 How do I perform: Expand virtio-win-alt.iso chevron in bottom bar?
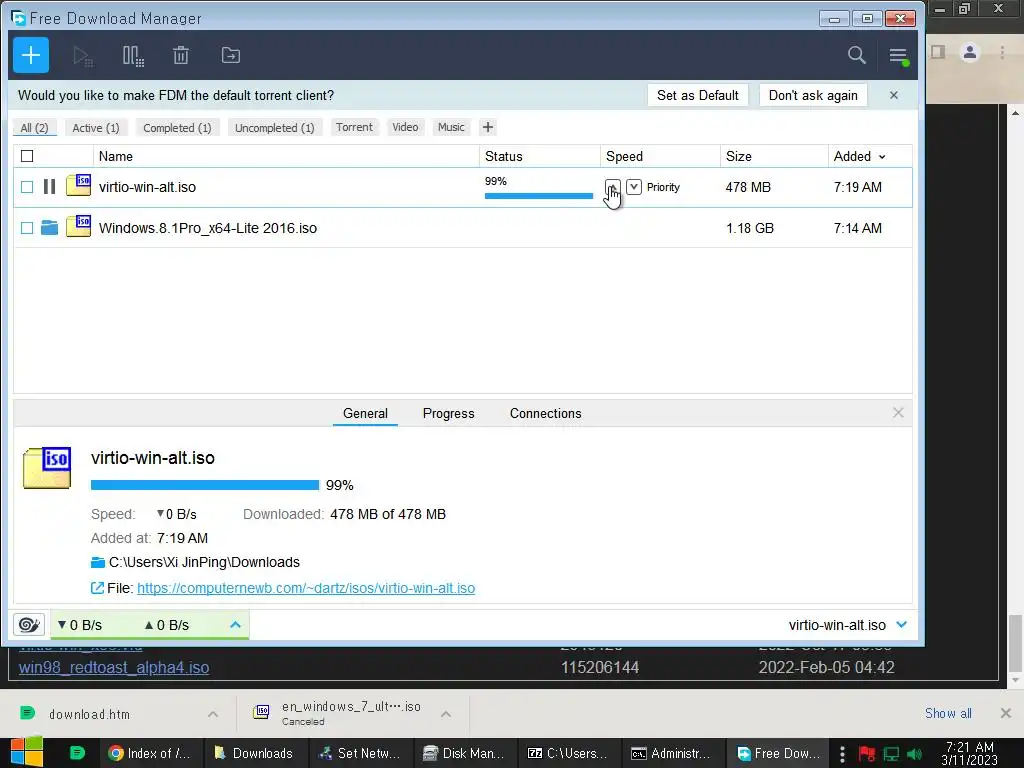tap(902, 624)
